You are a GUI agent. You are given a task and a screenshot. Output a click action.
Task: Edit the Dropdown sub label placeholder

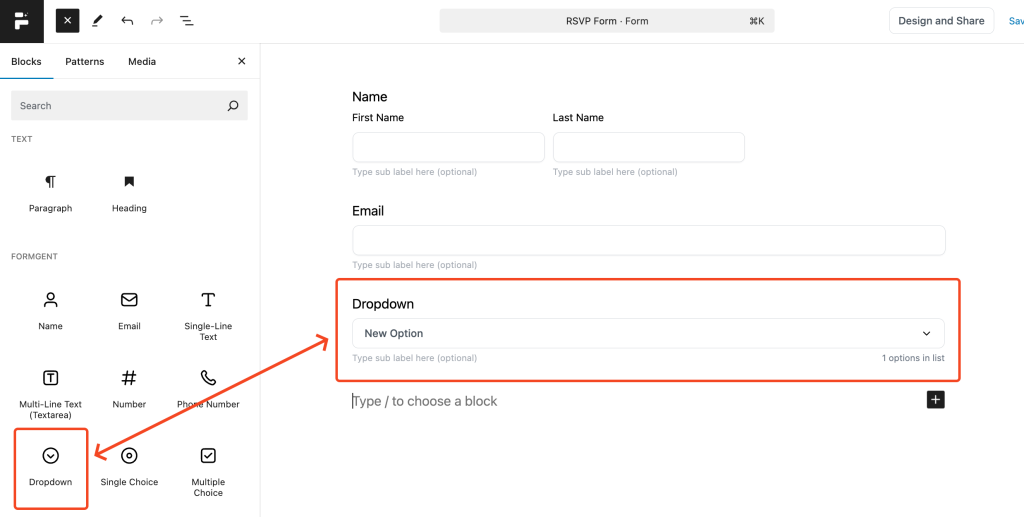(x=415, y=358)
